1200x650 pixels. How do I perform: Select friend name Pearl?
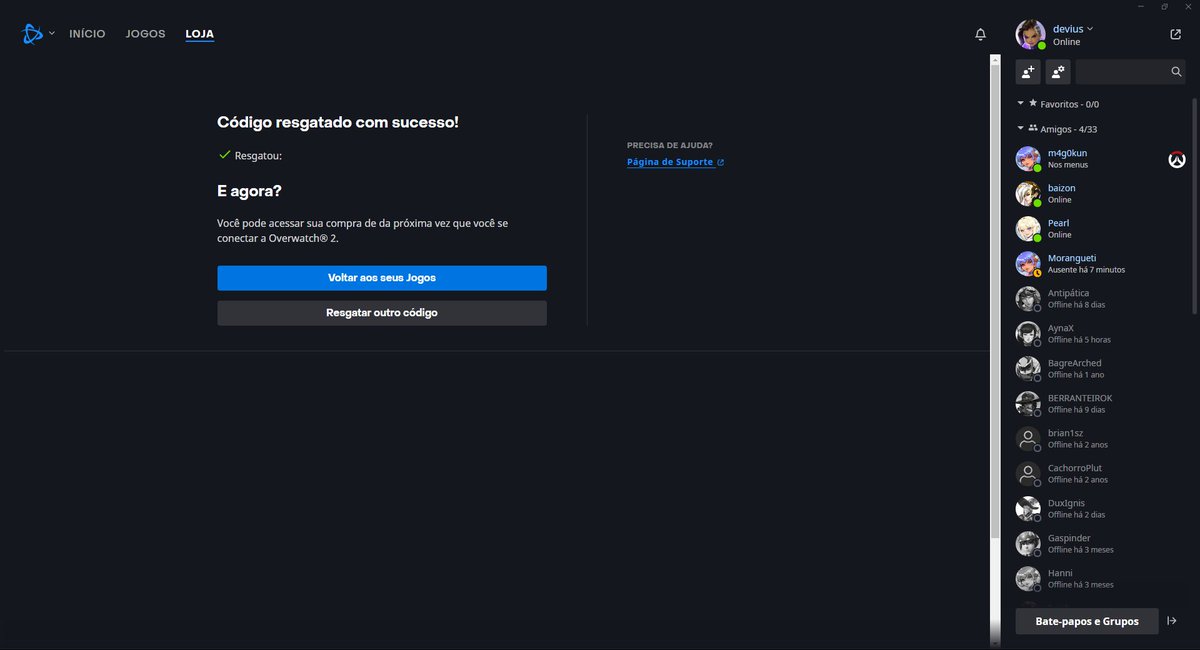click(1059, 223)
